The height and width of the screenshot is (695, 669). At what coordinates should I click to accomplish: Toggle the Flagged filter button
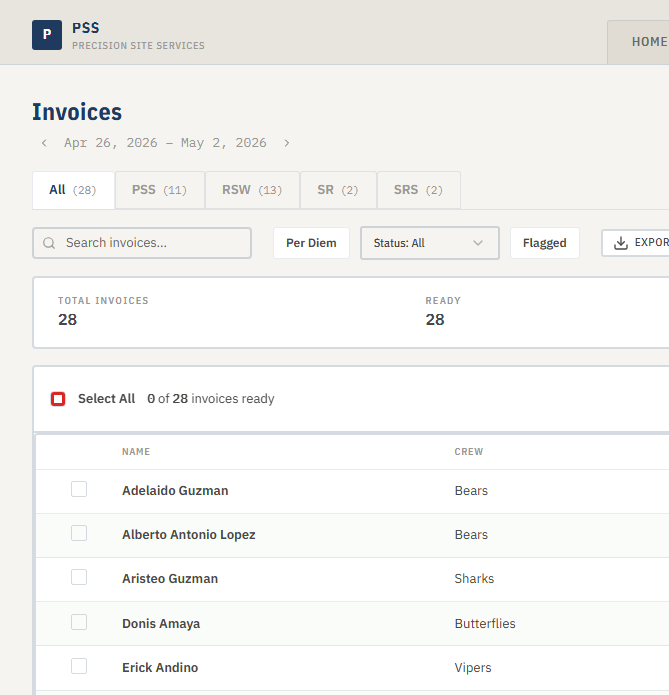click(x=544, y=243)
